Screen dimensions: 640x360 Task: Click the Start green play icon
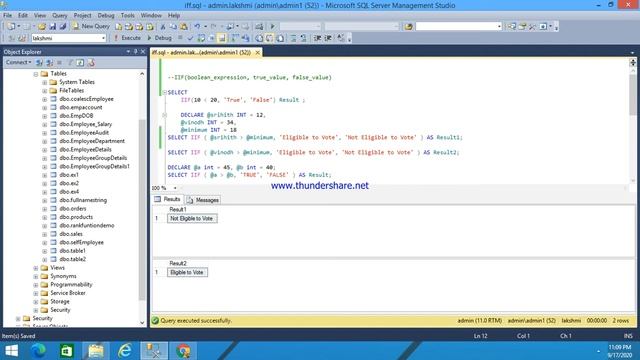(x=272, y=27)
